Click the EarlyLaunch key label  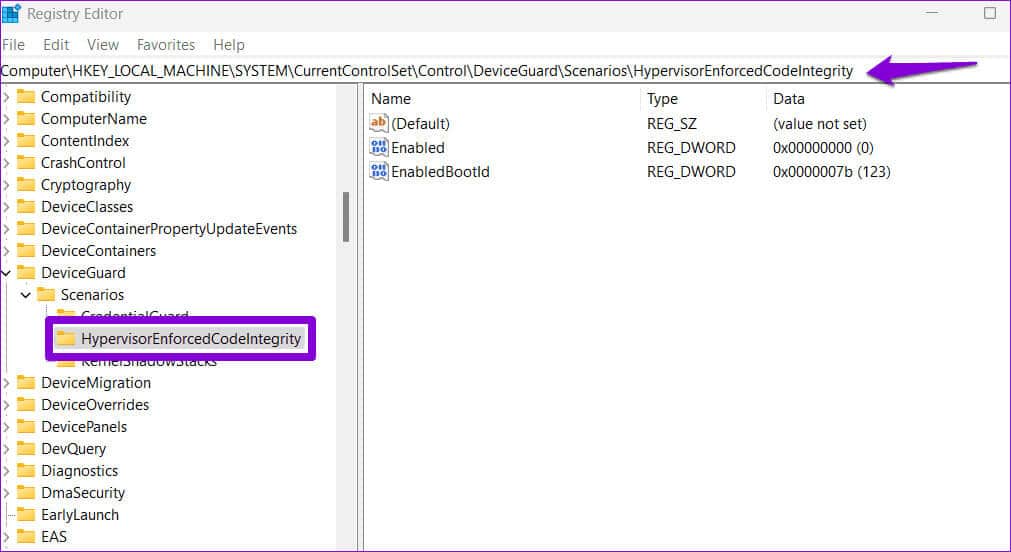(x=80, y=515)
